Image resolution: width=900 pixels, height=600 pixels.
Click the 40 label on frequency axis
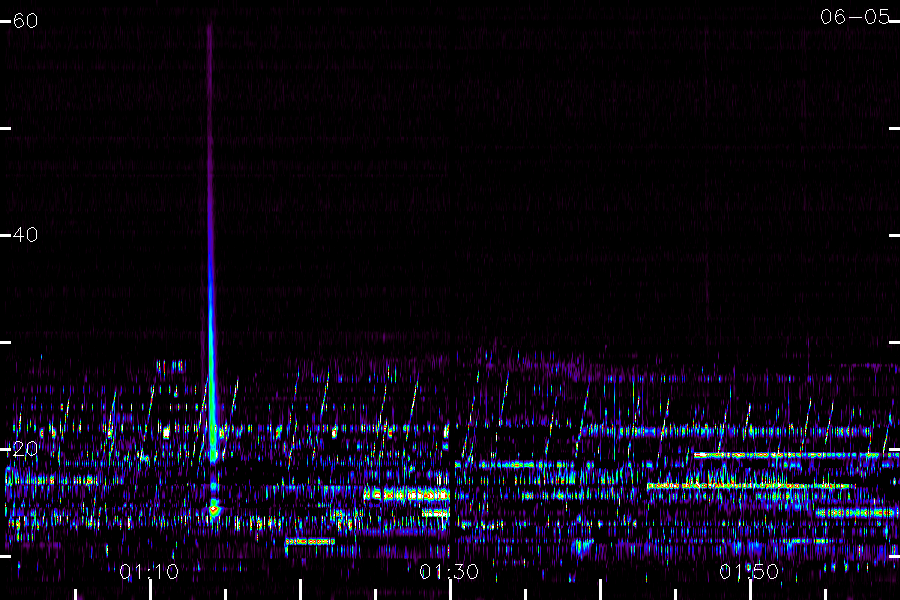tap(25, 235)
